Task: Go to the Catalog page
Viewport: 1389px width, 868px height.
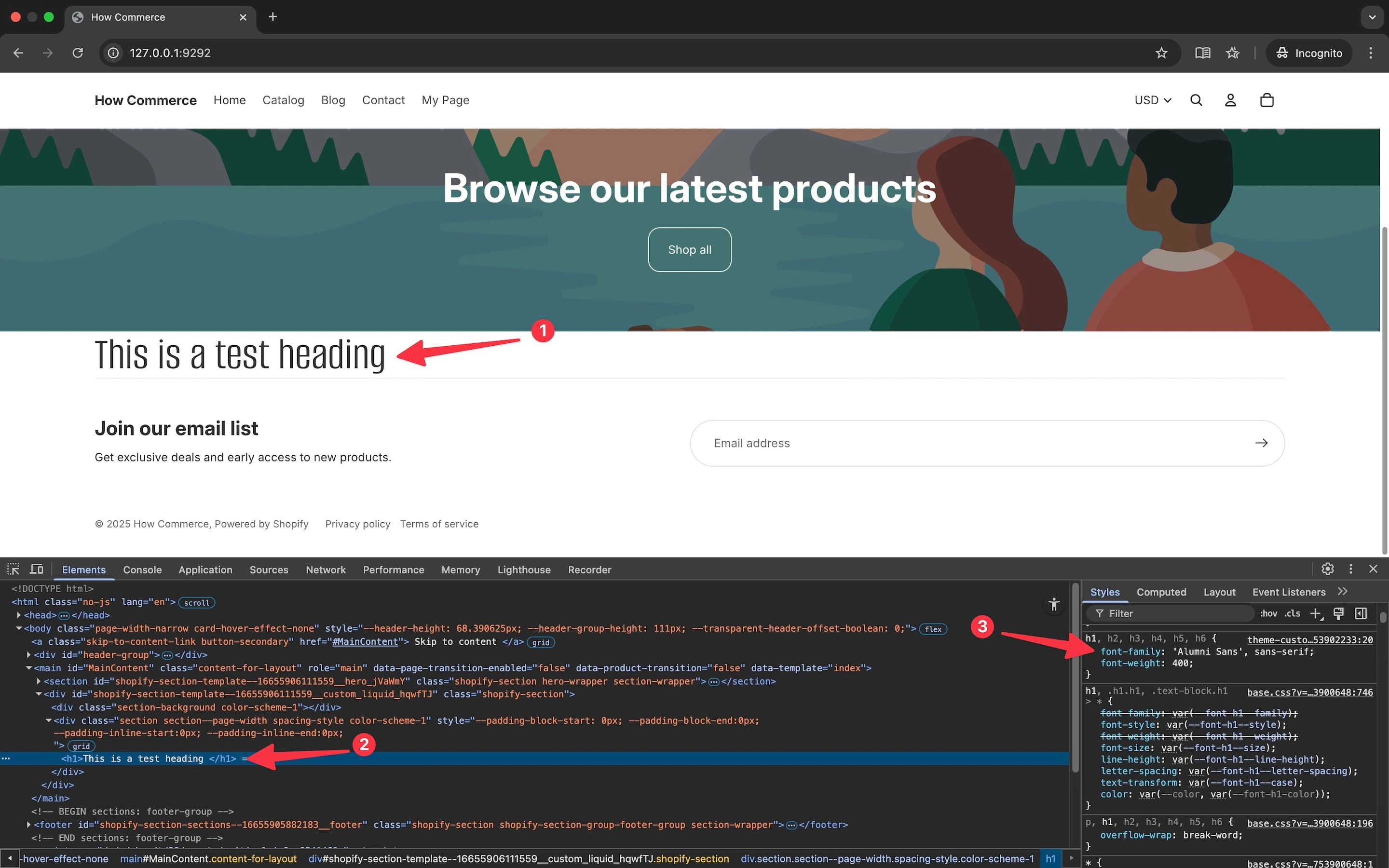Action: (283, 100)
